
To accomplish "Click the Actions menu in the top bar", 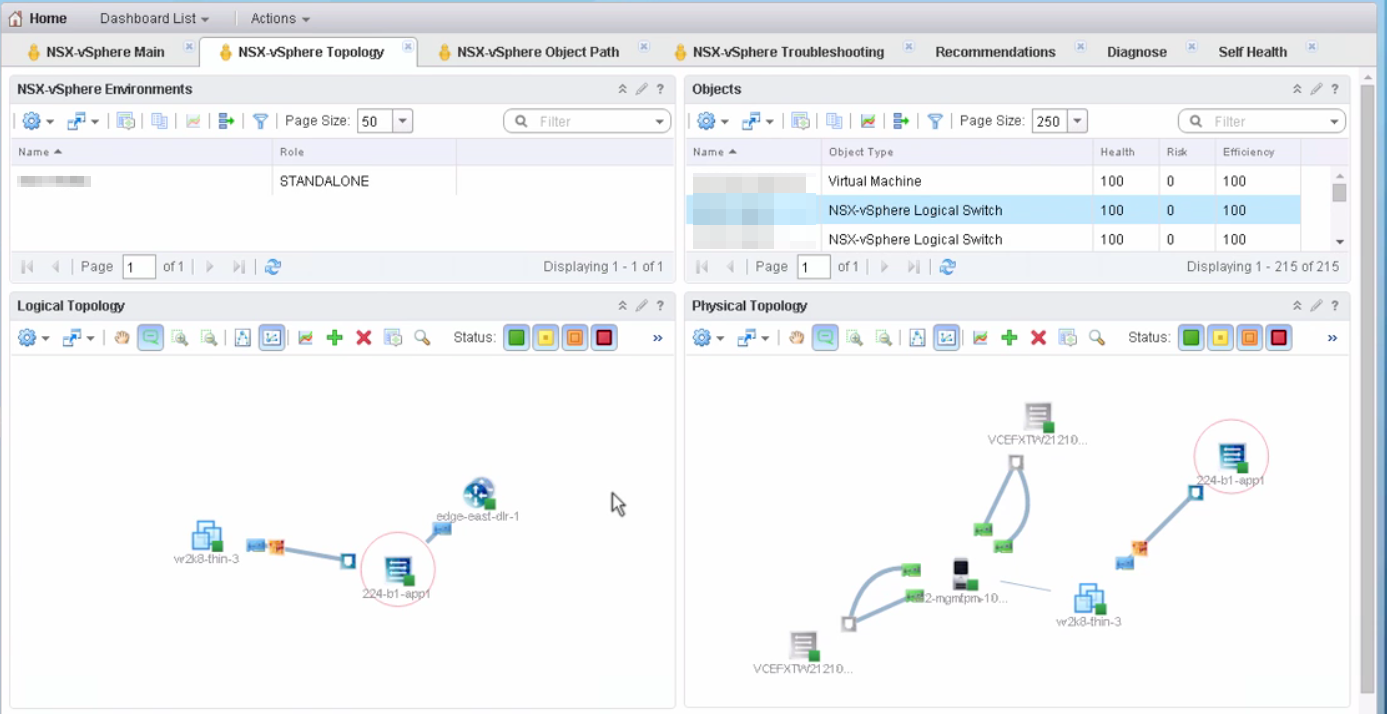I will [278, 17].
